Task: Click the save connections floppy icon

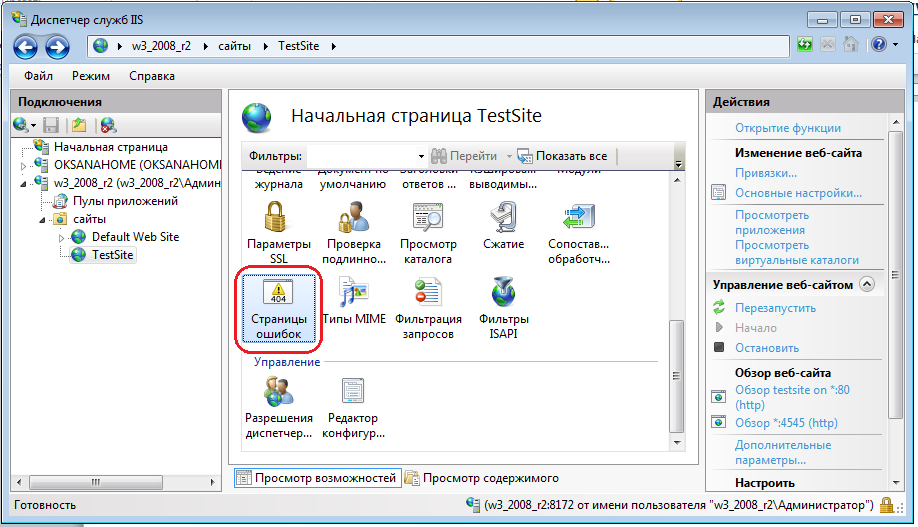Action: click(51, 125)
